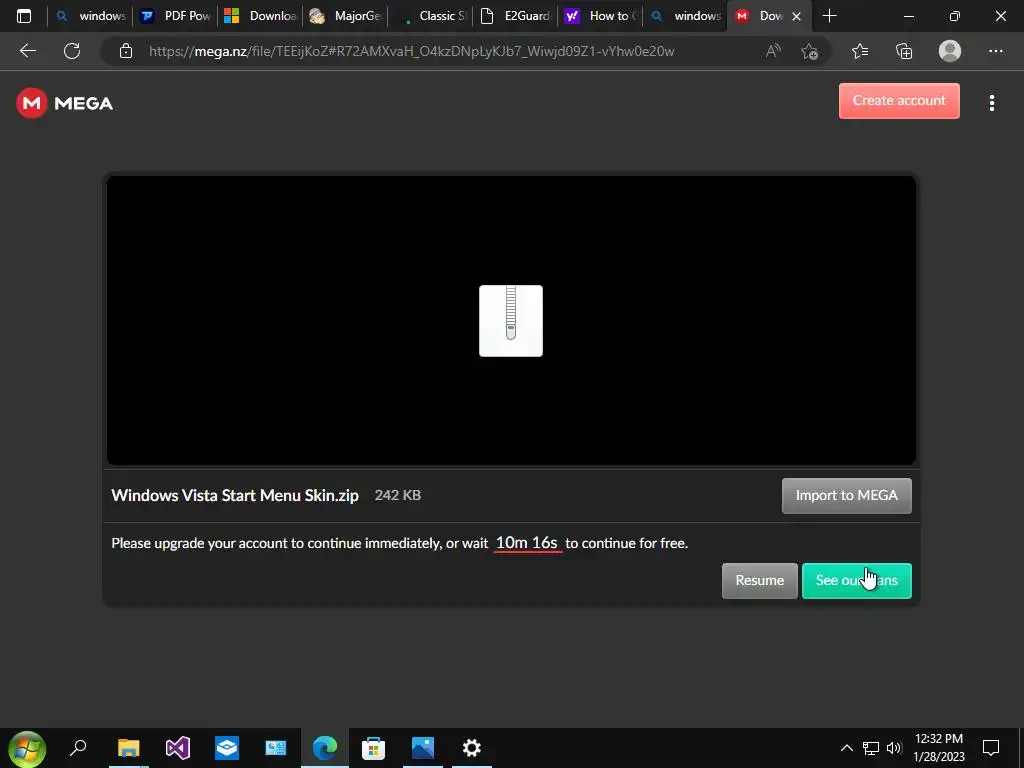Viewport: 1024px width, 768px height.
Task: Refresh the page
Action: tap(72, 51)
